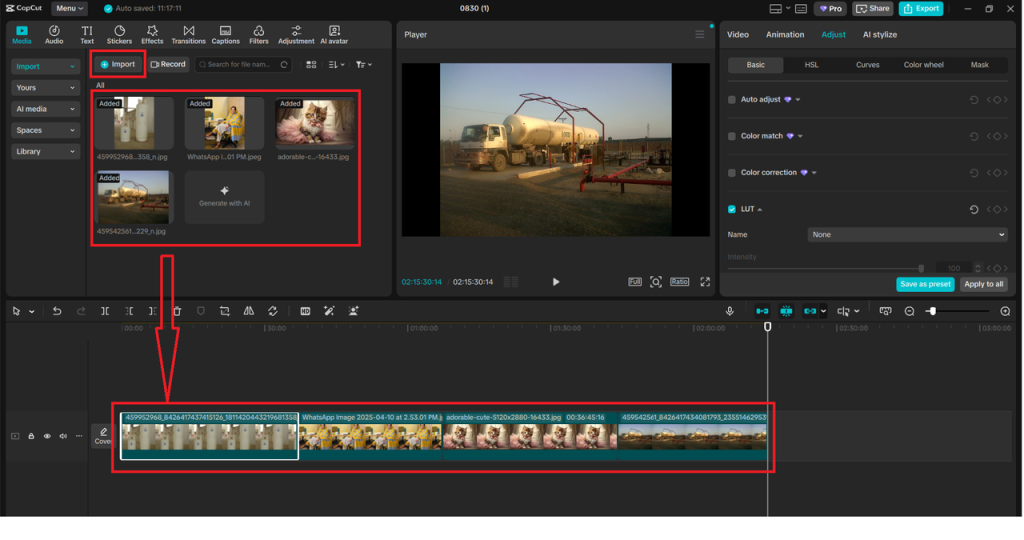Expand the Yours section in sidebar

(45, 87)
